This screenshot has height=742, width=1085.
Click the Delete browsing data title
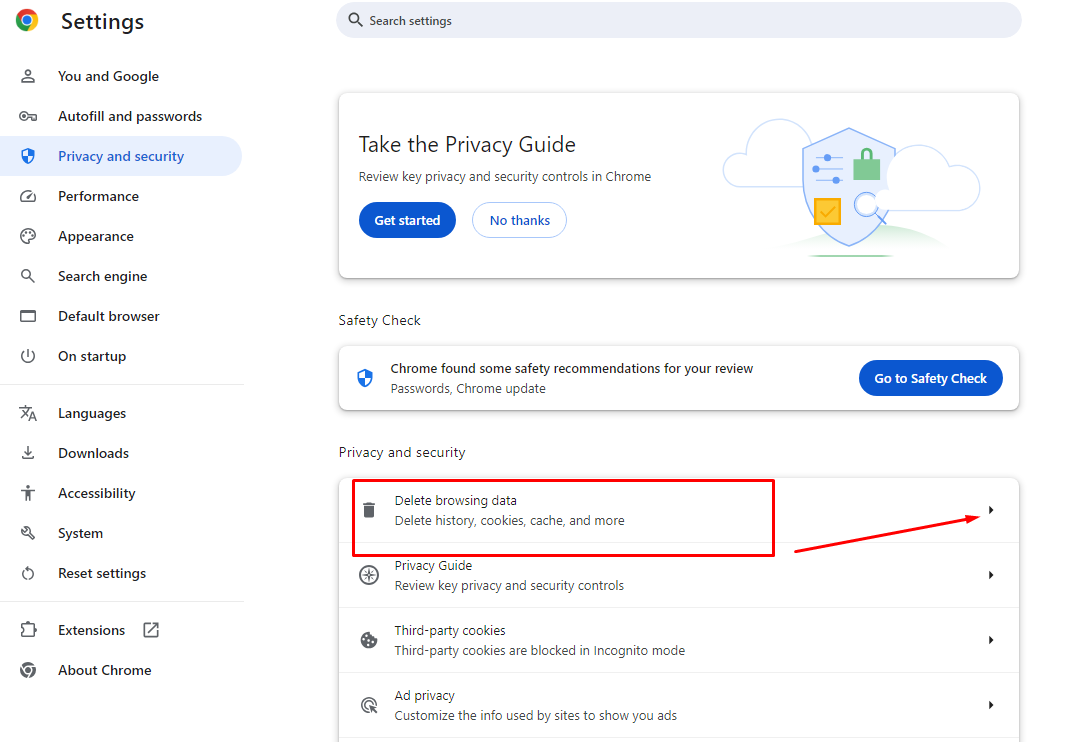tap(456, 500)
